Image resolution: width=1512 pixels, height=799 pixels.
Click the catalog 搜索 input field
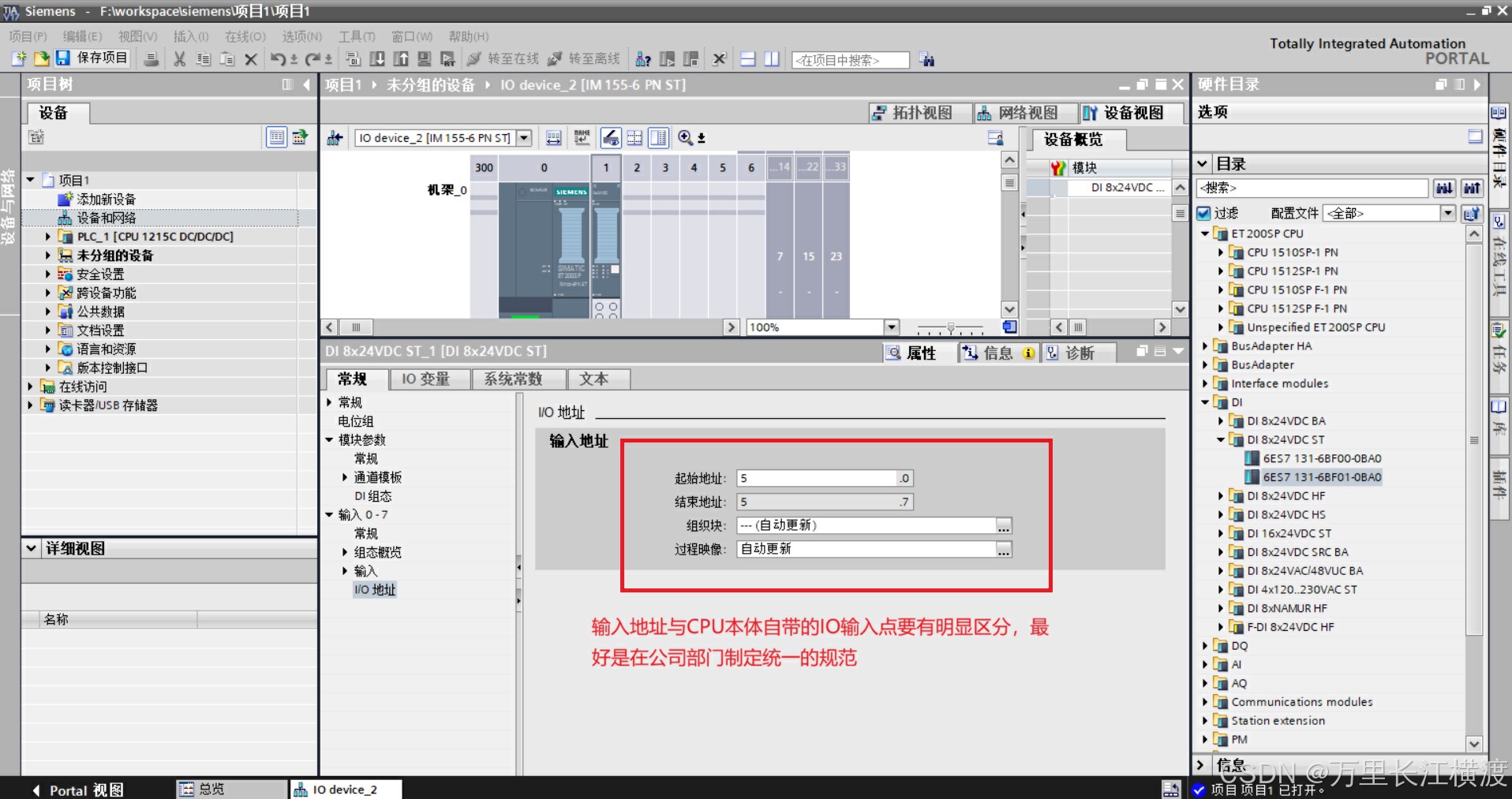[1313, 188]
